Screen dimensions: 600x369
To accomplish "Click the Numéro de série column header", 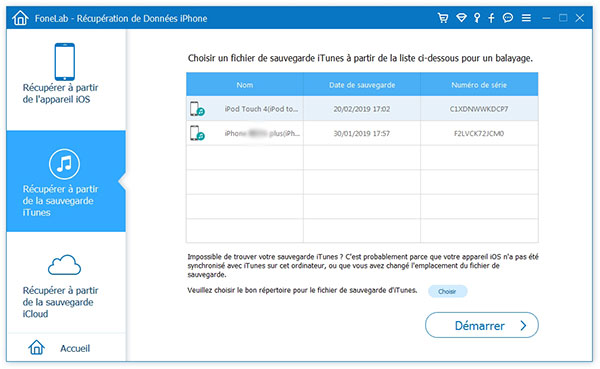I will tap(479, 85).
